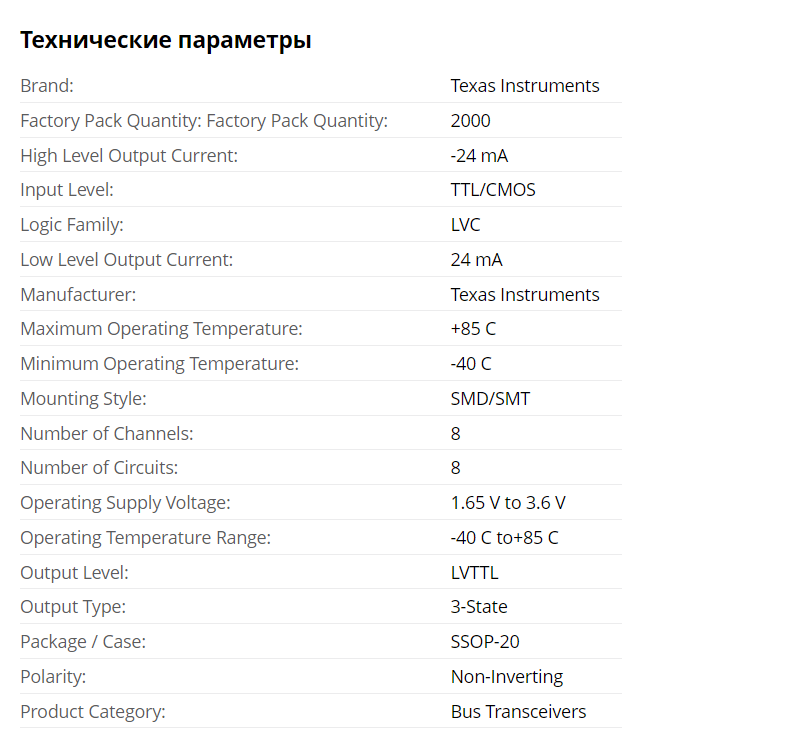785x735 pixels.
Task: Select the '-24 mA' value
Action: click(x=480, y=156)
